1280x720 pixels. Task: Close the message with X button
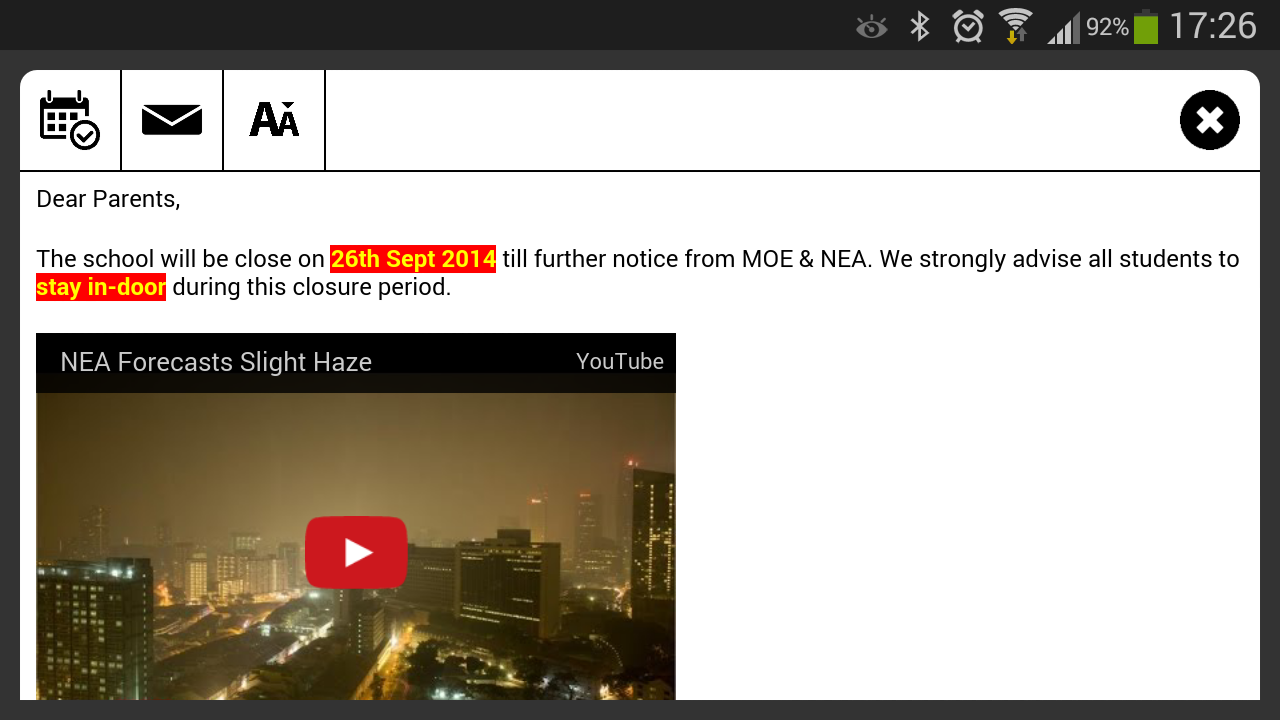click(x=1210, y=120)
